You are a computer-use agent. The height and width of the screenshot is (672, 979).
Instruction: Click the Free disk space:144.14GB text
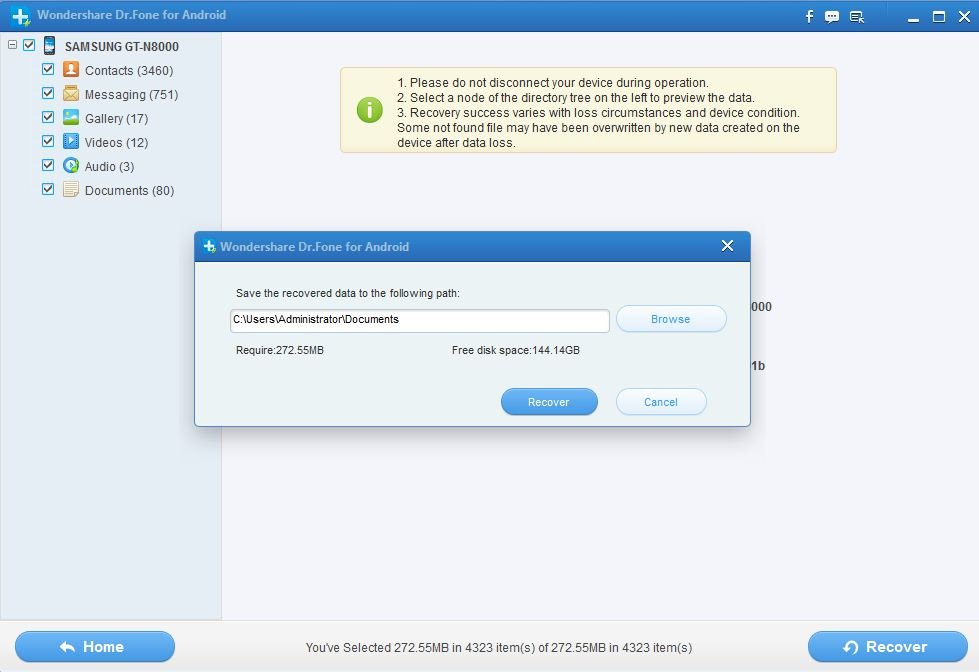click(516, 350)
